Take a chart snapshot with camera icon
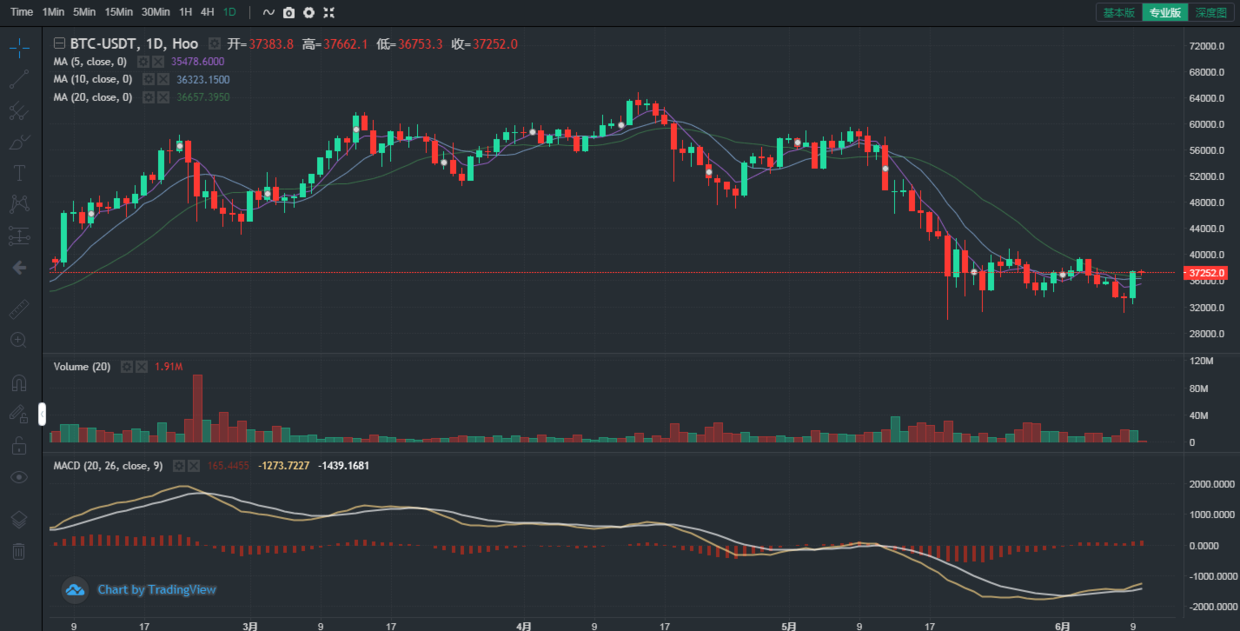The height and width of the screenshot is (631, 1240). click(x=289, y=12)
